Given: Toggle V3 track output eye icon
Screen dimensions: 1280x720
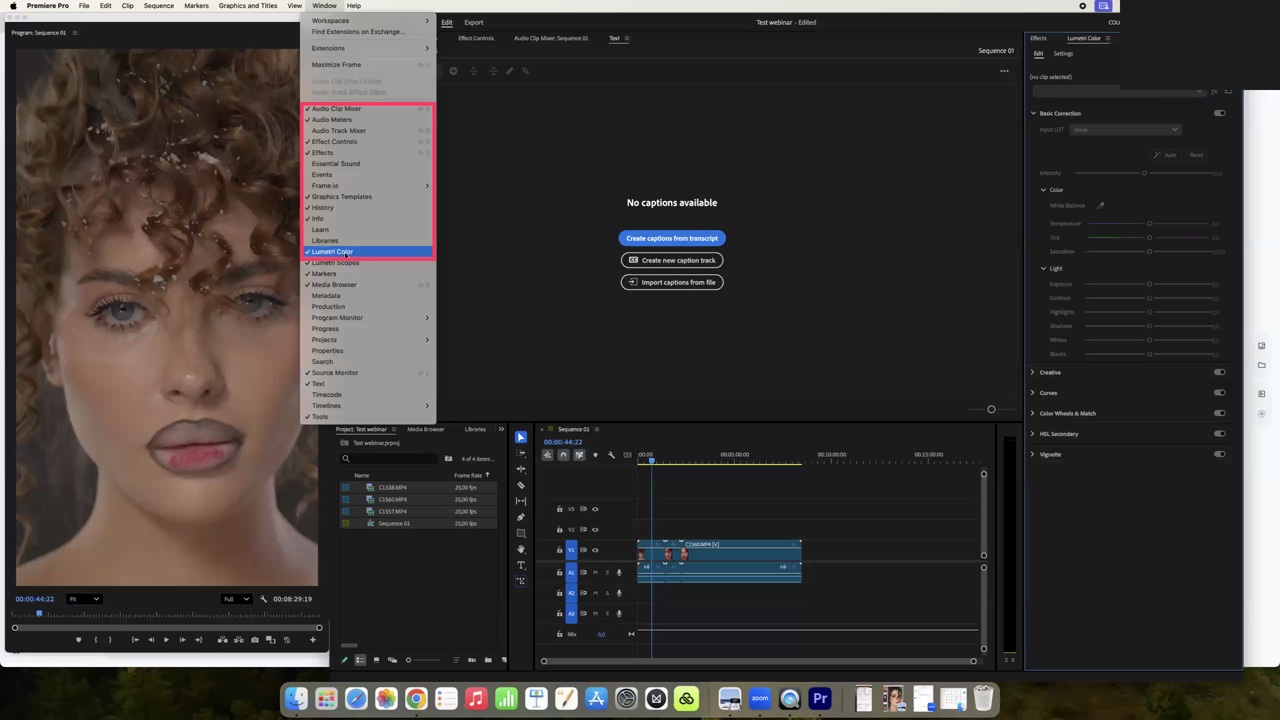Looking at the screenshot, I should pos(595,509).
